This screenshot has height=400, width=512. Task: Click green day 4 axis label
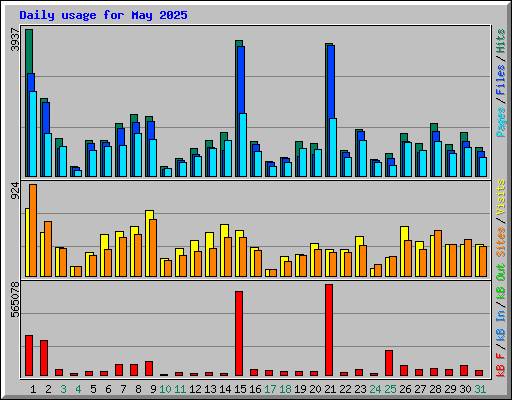78,389
